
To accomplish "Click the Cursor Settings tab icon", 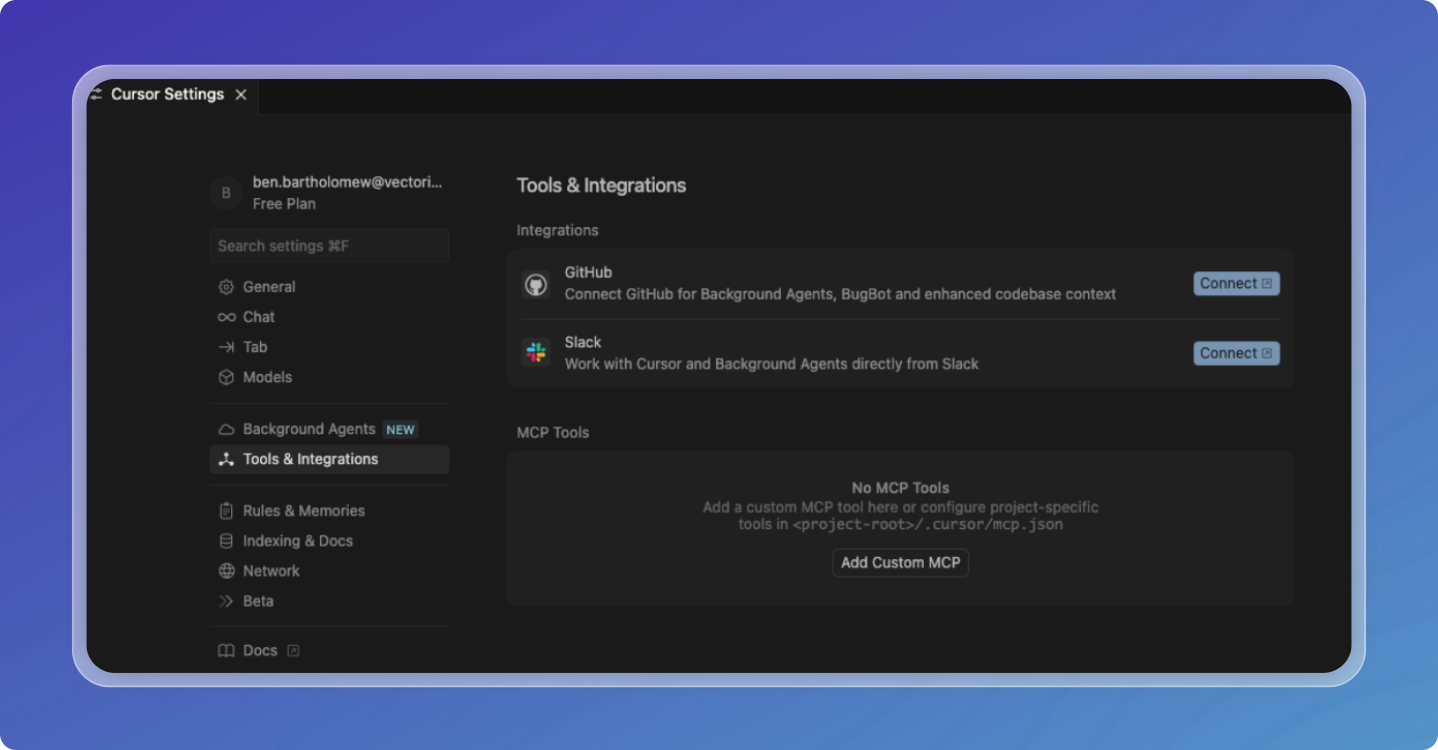I will tap(97, 94).
